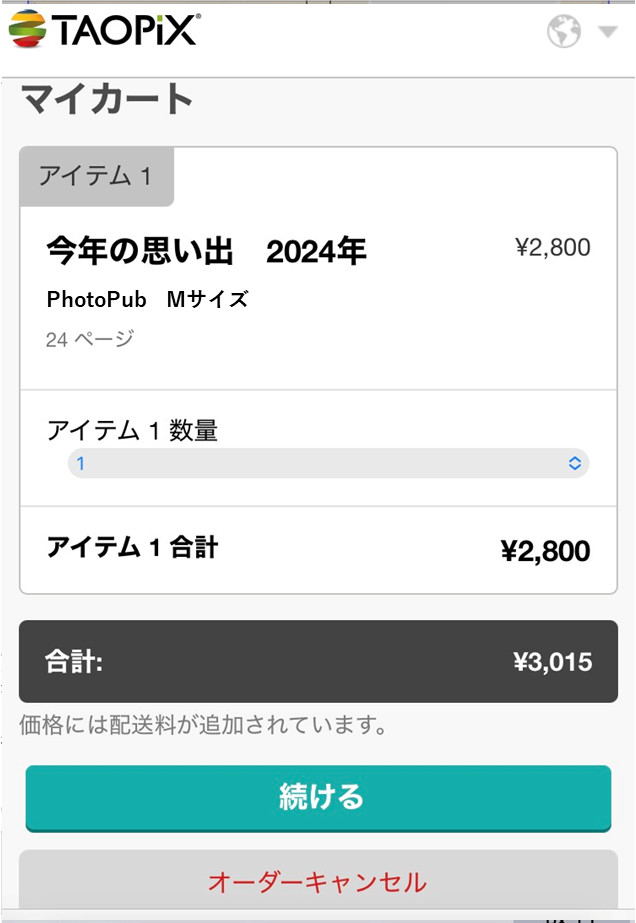Viewport: 636px width, 923px height.
Task: Click the 合計: label in dark bar
Action: tap(74, 662)
